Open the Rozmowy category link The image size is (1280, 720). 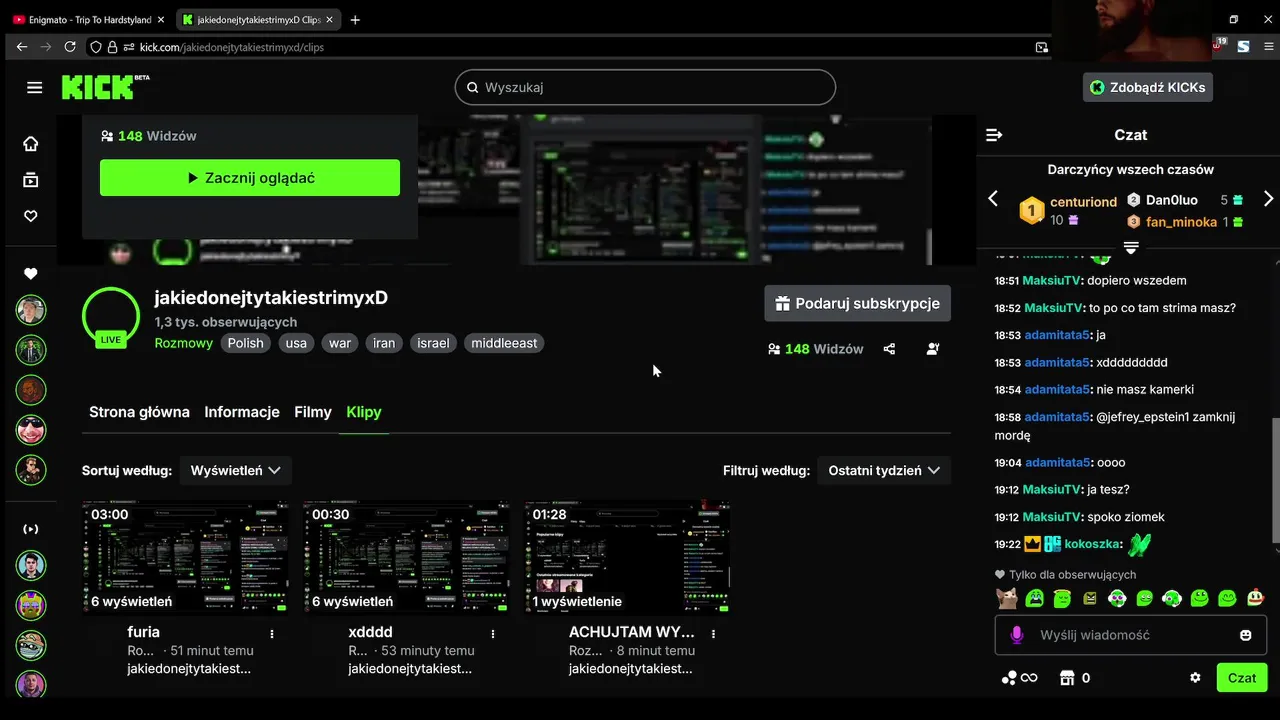pos(184,343)
